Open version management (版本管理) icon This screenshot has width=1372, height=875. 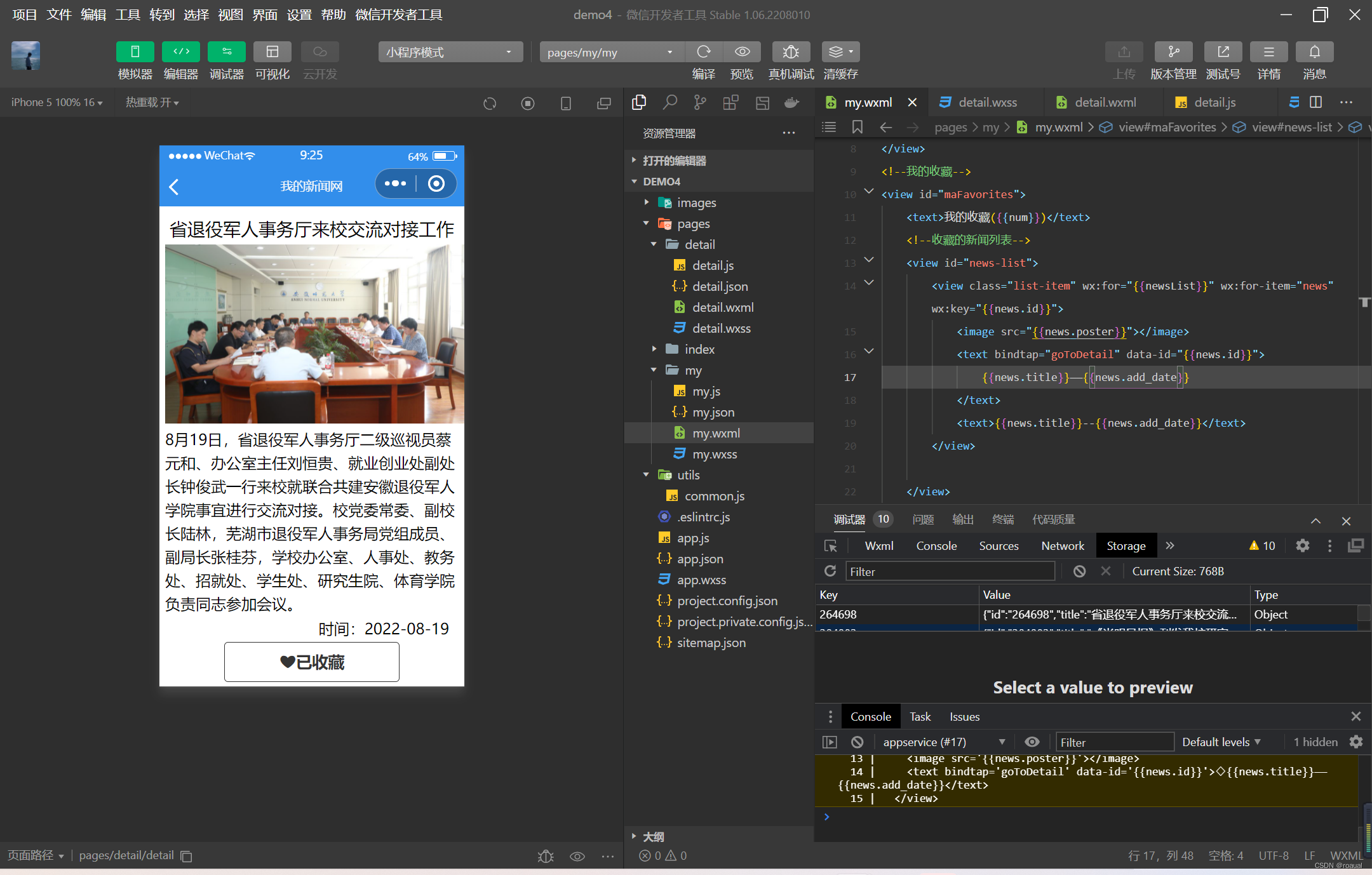point(1173,52)
